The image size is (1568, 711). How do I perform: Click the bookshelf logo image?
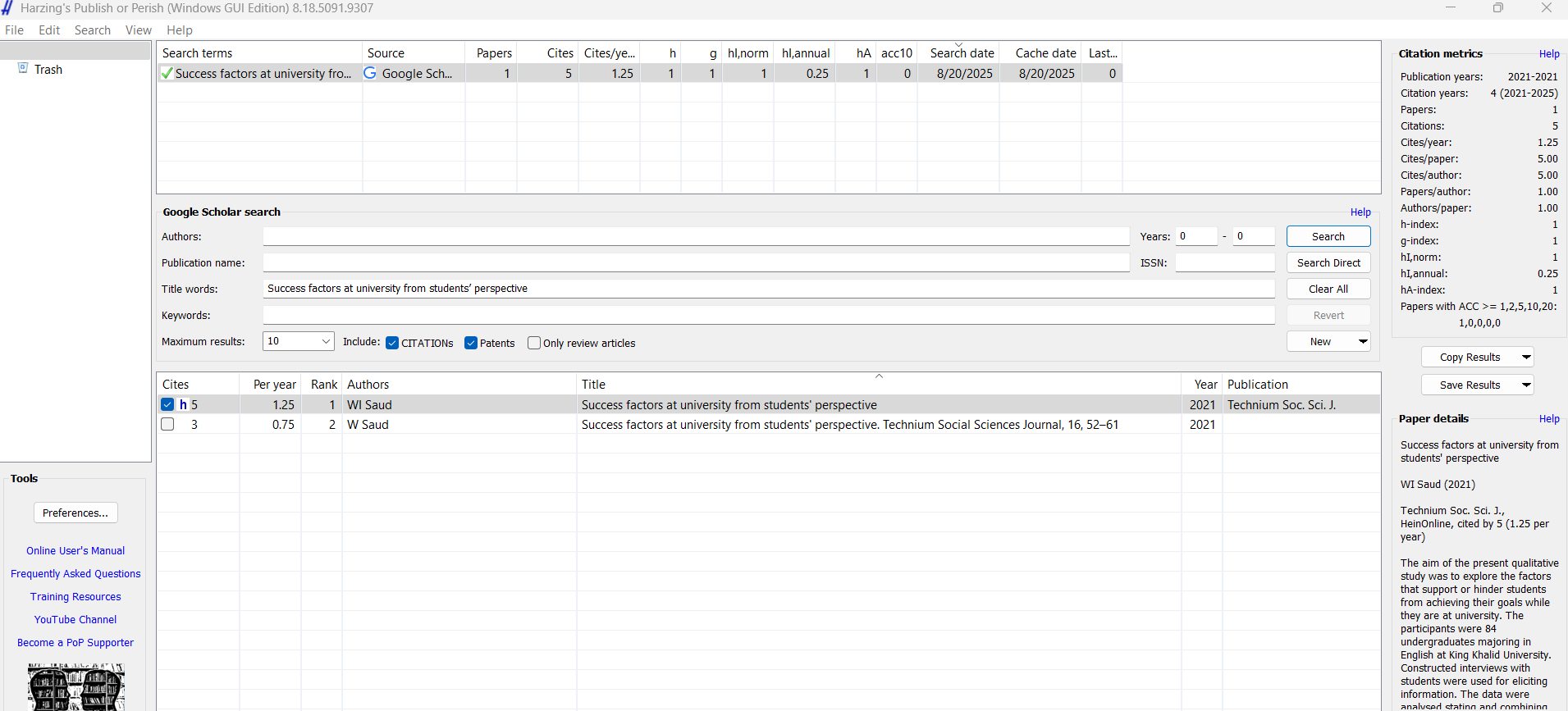coord(75,687)
